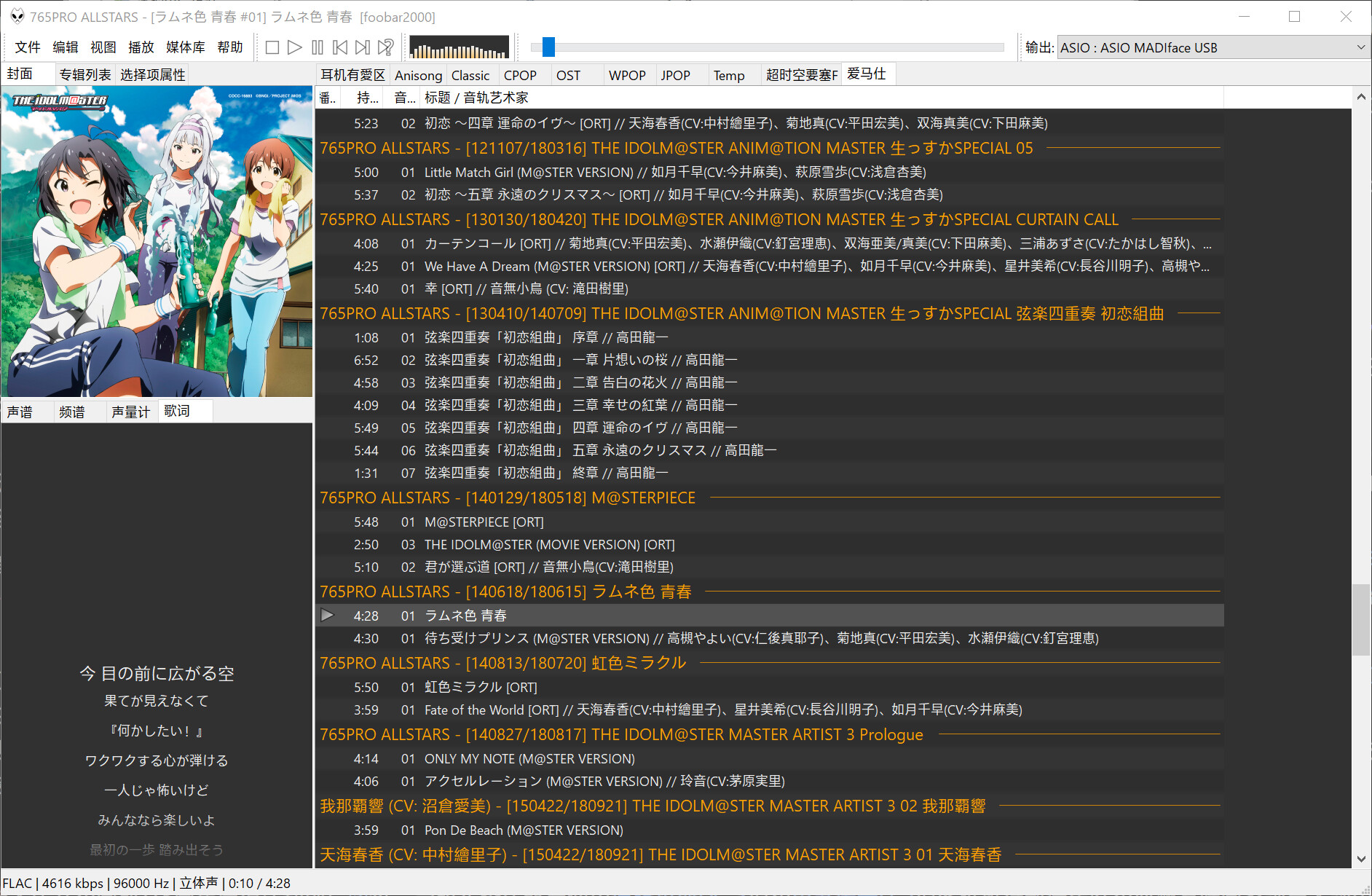Switch to the 专辑列表 tab
Viewport: 1372px width, 896px height.
[x=85, y=74]
